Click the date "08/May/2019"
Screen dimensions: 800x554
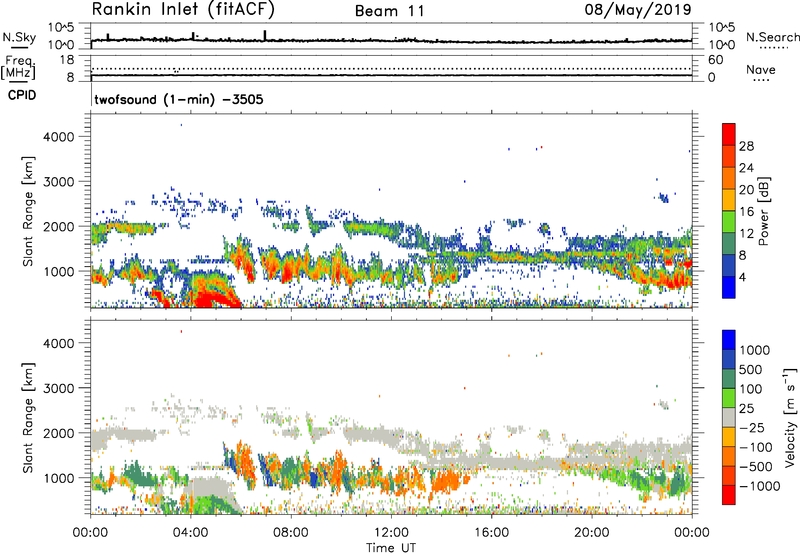coord(638,10)
